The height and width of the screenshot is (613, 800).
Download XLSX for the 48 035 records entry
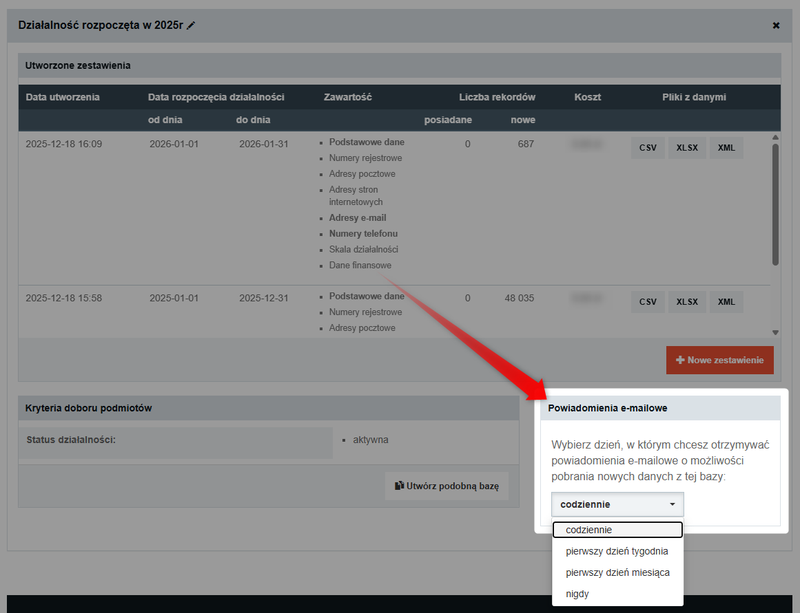coord(687,301)
